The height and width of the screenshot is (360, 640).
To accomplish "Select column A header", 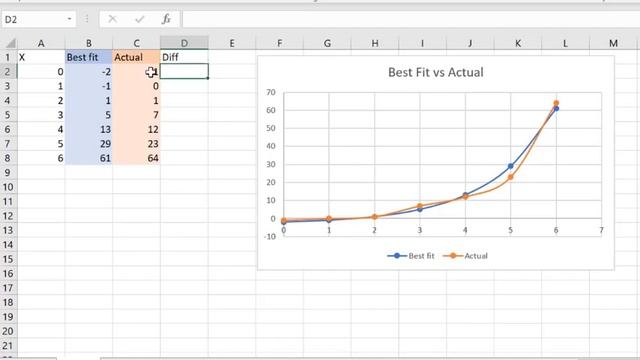I will point(41,43).
